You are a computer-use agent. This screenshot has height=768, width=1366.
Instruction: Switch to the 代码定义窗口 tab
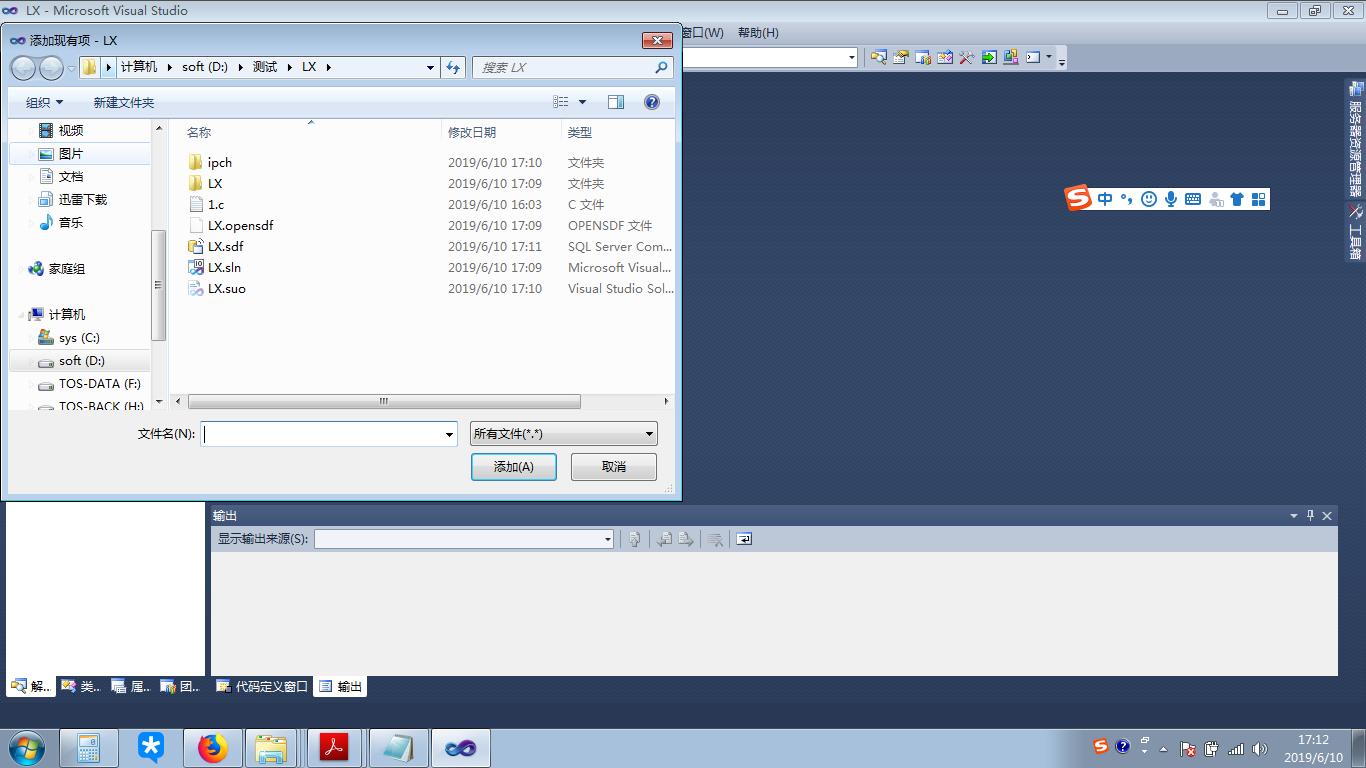tap(263, 687)
